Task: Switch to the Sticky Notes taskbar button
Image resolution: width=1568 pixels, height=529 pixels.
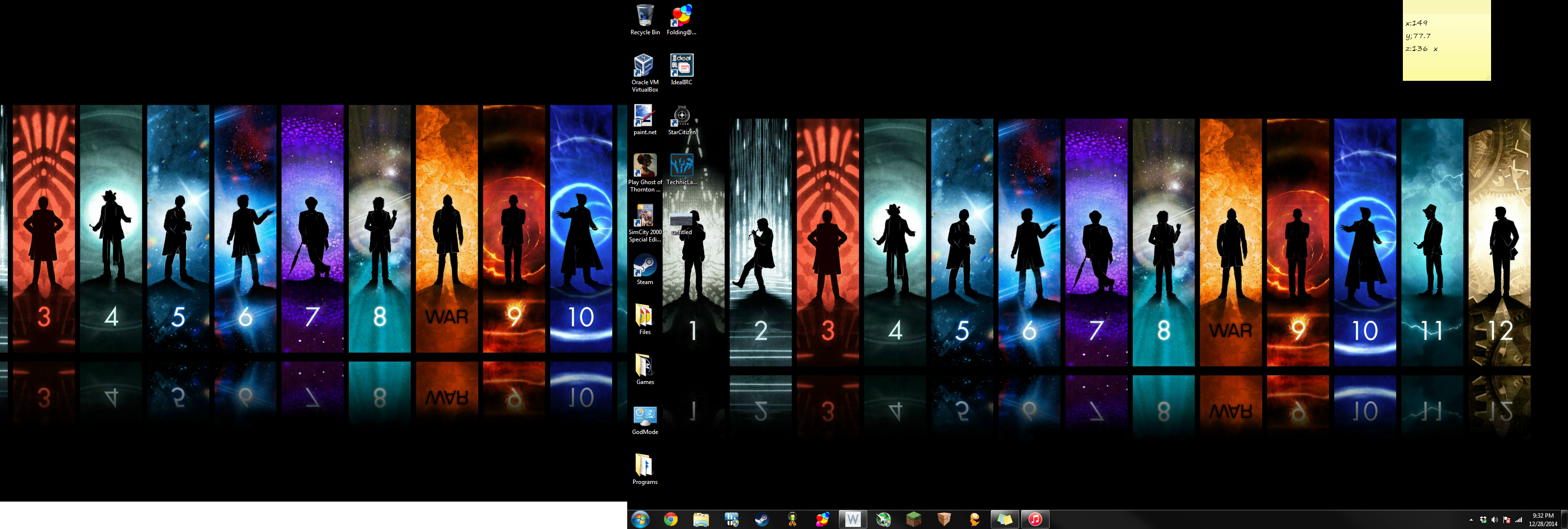Action: coord(1005,519)
